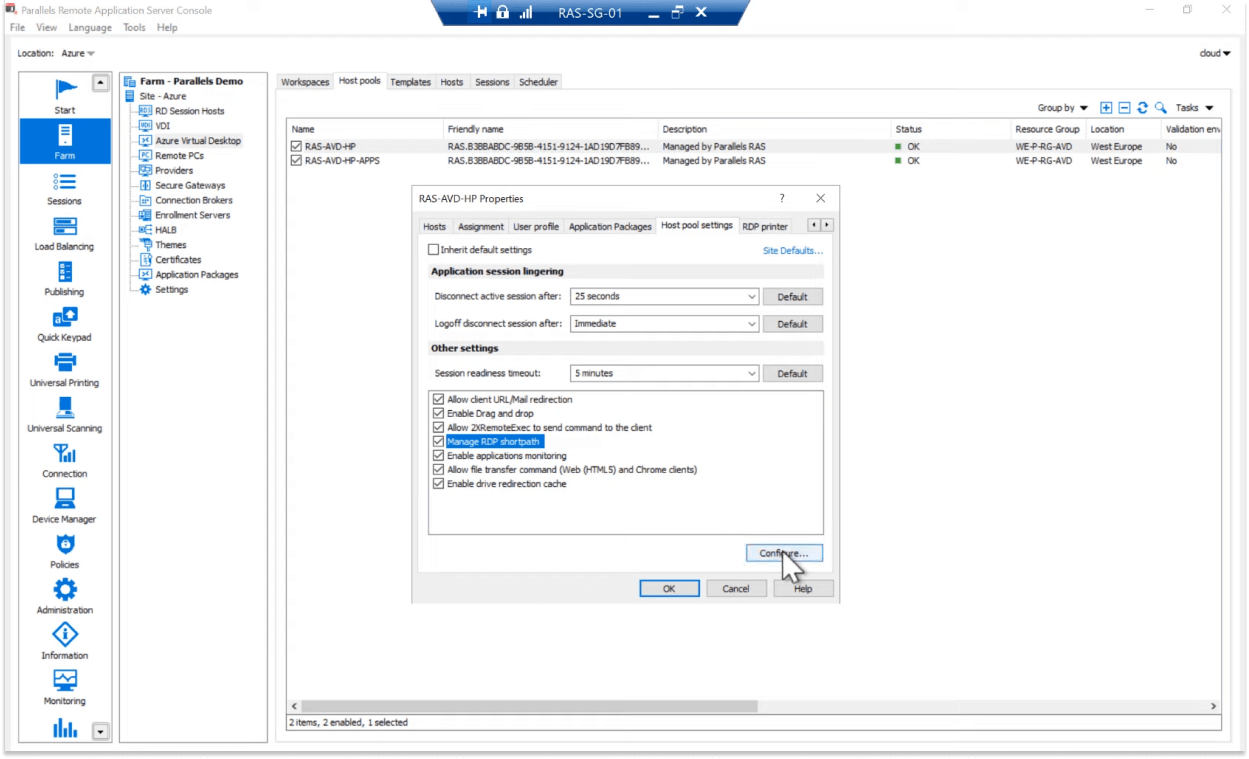This screenshot has width=1249, height=759.
Task: Expand the Session readiness timeout dropdown
Action: pyautogui.click(x=664, y=373)
